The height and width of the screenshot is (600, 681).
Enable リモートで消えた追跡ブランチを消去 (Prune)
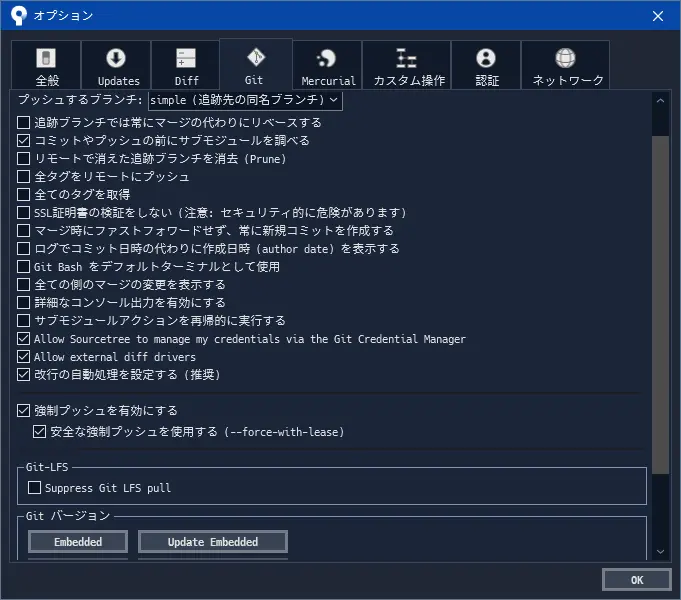[23, 159]
